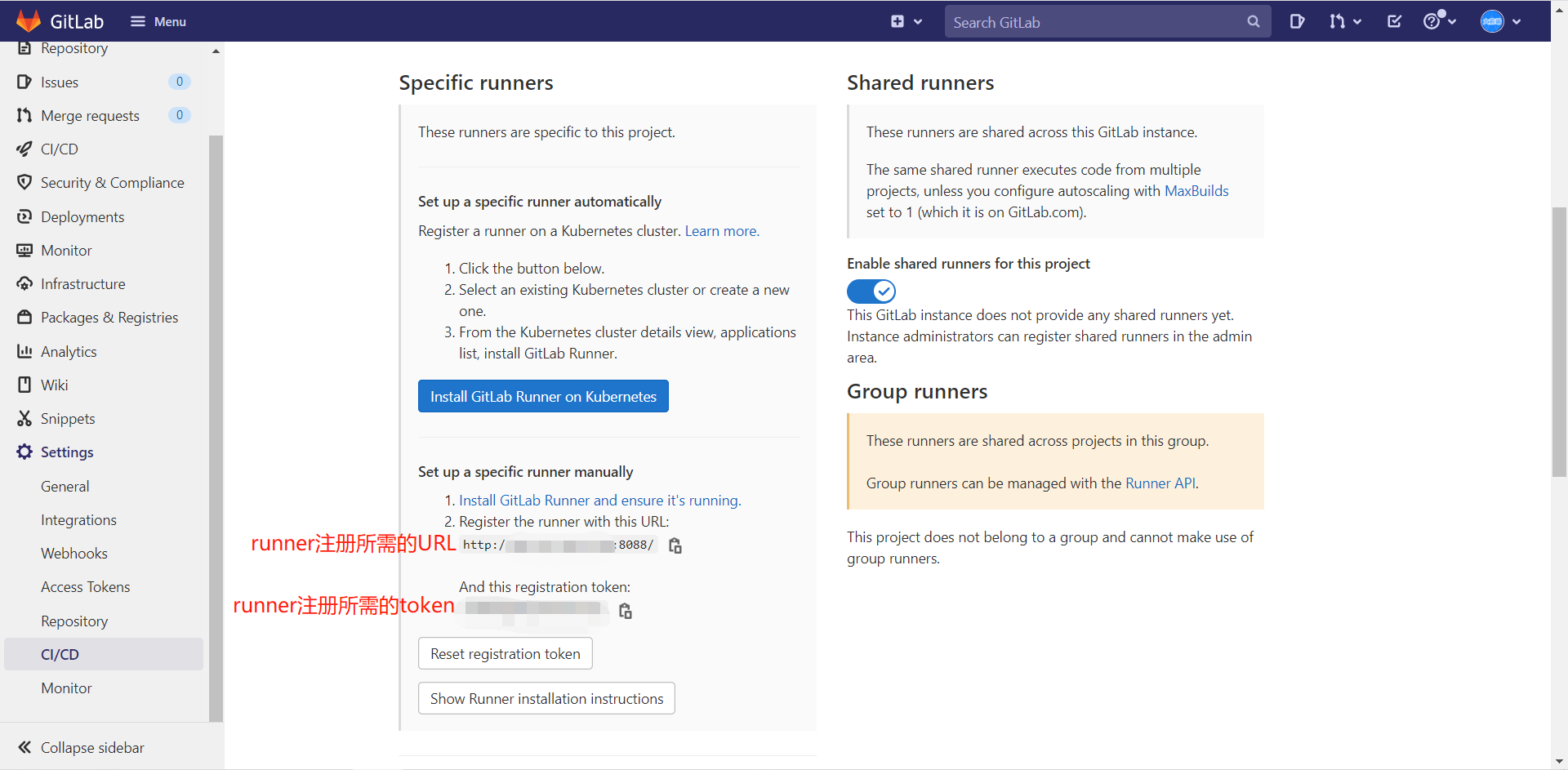
Task: Switch to the Webhooks settings item
Action: coord(74,553)
